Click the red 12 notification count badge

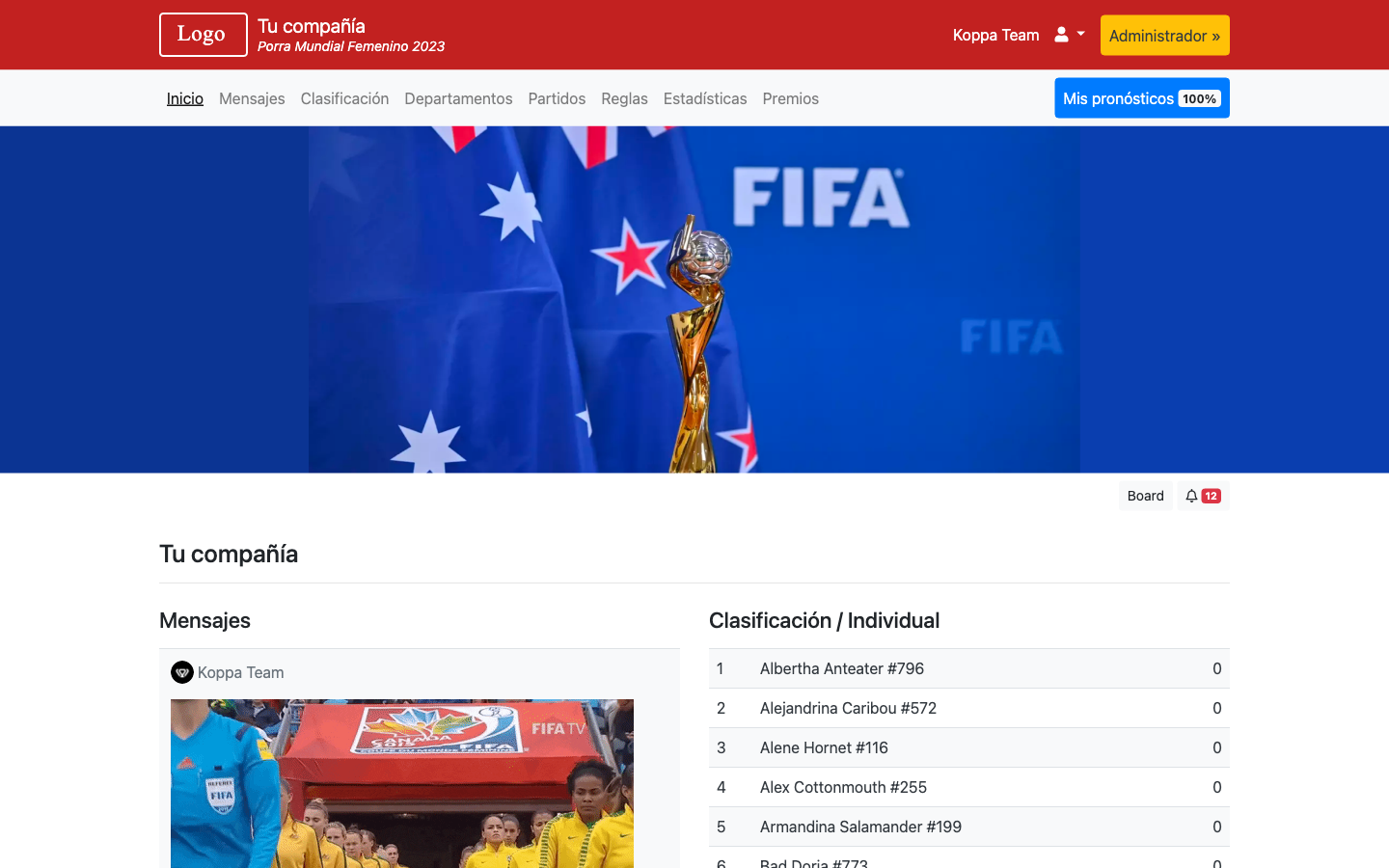pos(1212,496)
